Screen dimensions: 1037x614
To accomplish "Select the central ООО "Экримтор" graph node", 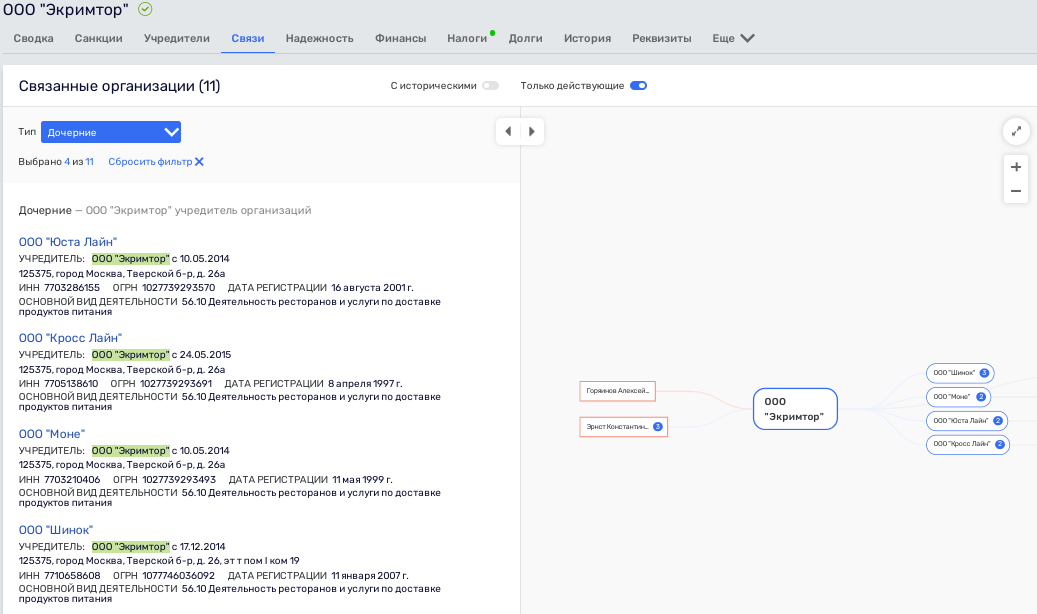I will point(795,409).
